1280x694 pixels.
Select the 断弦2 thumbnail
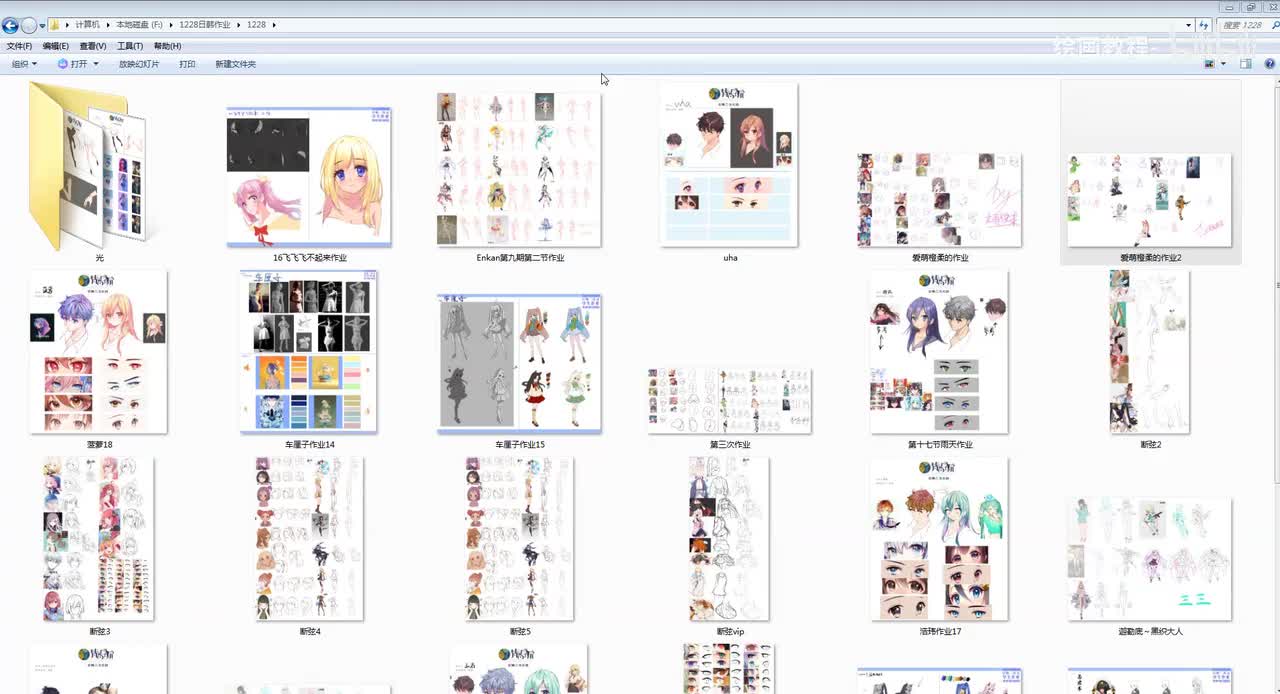click(1150, 352)
